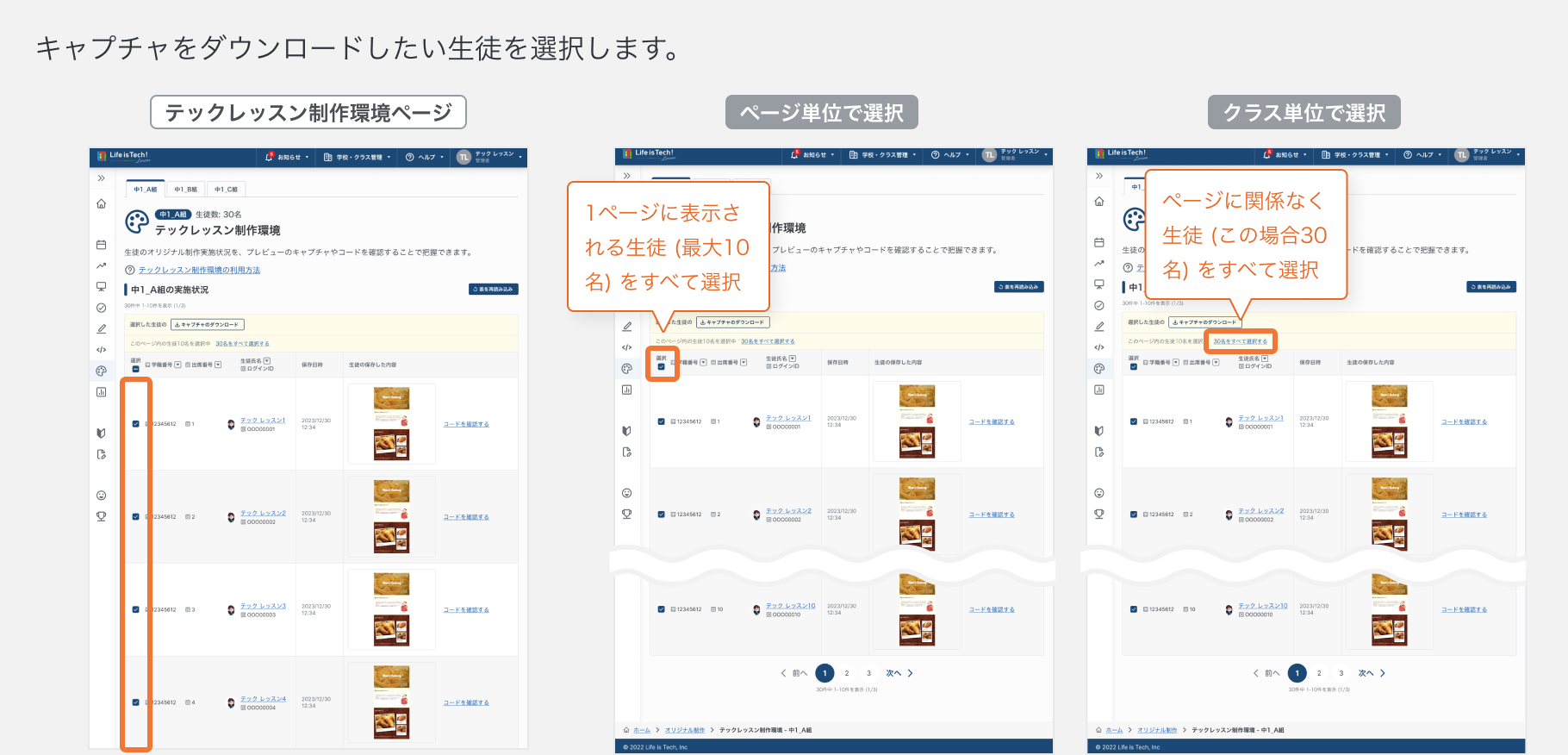This screenshot has width=1568, height=755.
Task: Click palette icon in middle screenshot sidebar
Action: point(626,368)
